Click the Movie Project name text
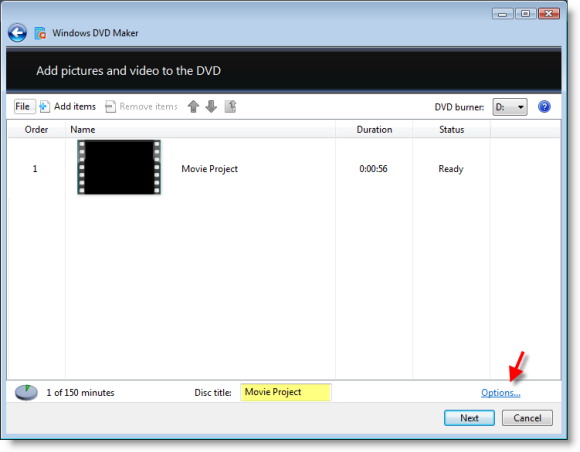 point(209,169)
